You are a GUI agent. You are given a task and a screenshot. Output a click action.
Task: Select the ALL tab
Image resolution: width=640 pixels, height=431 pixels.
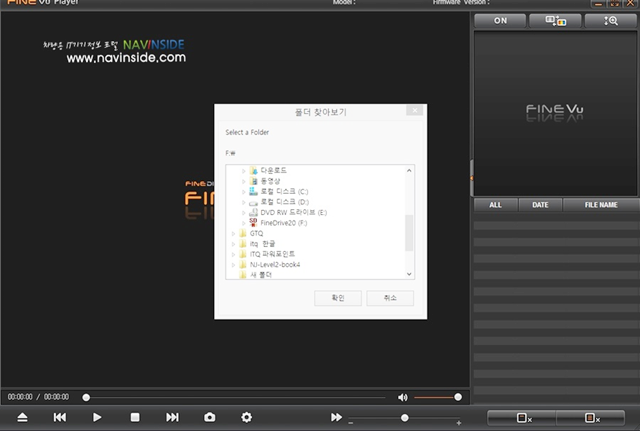coord(496,205)
